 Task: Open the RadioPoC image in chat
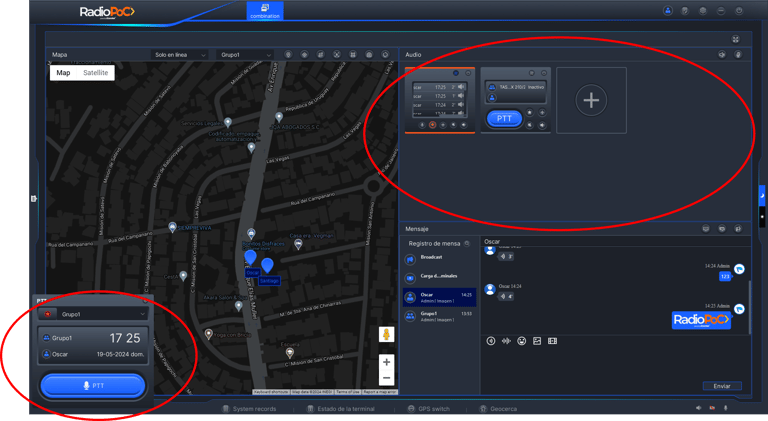pos(701,320)
